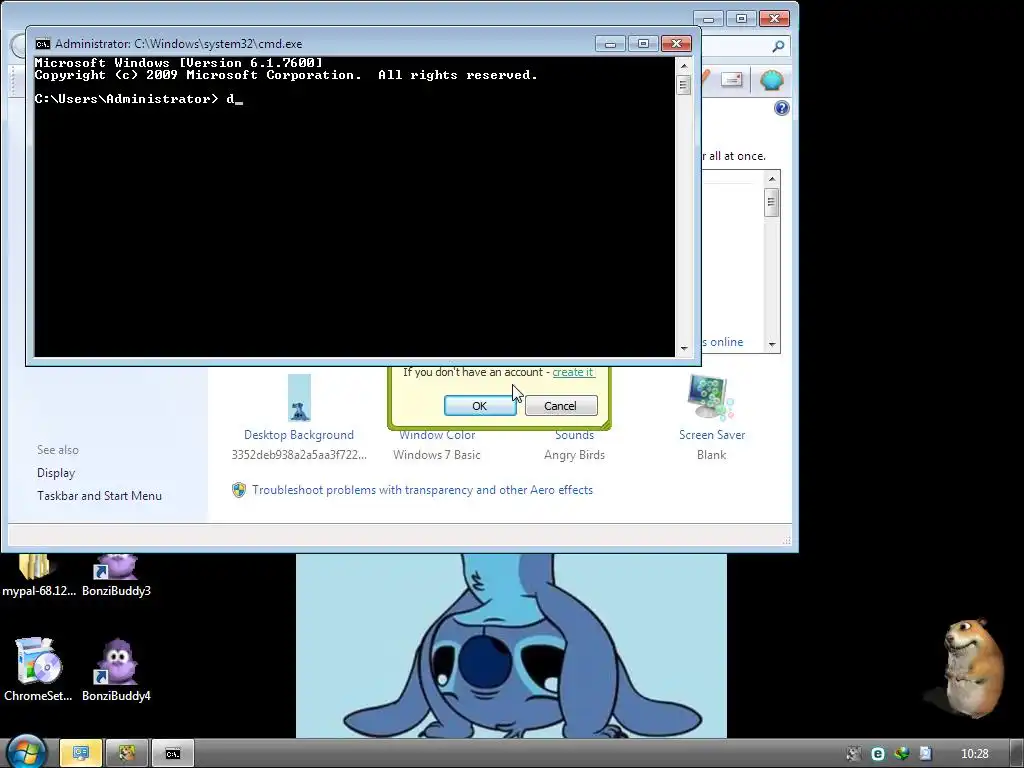Click the cmd.exe title bar icon
Screen dimensions: 1024x768
click(42, 44)
